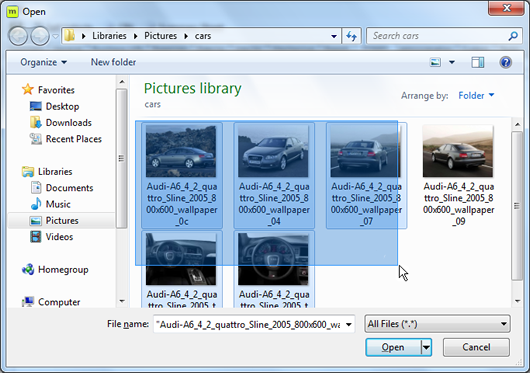Click the dialog title bar app icon
530x373 pixels.
coord(13,12)
